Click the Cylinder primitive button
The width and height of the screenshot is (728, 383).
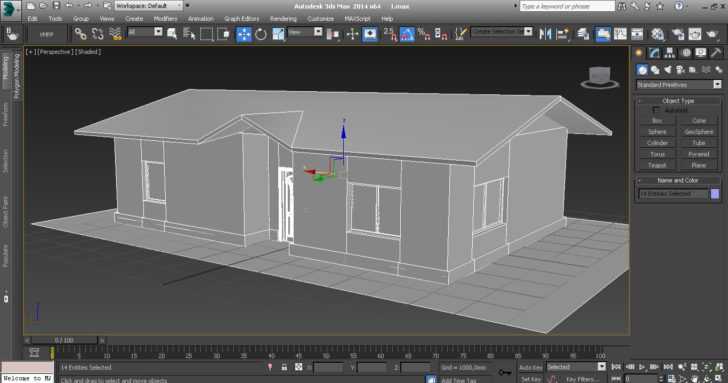[657, 143]
